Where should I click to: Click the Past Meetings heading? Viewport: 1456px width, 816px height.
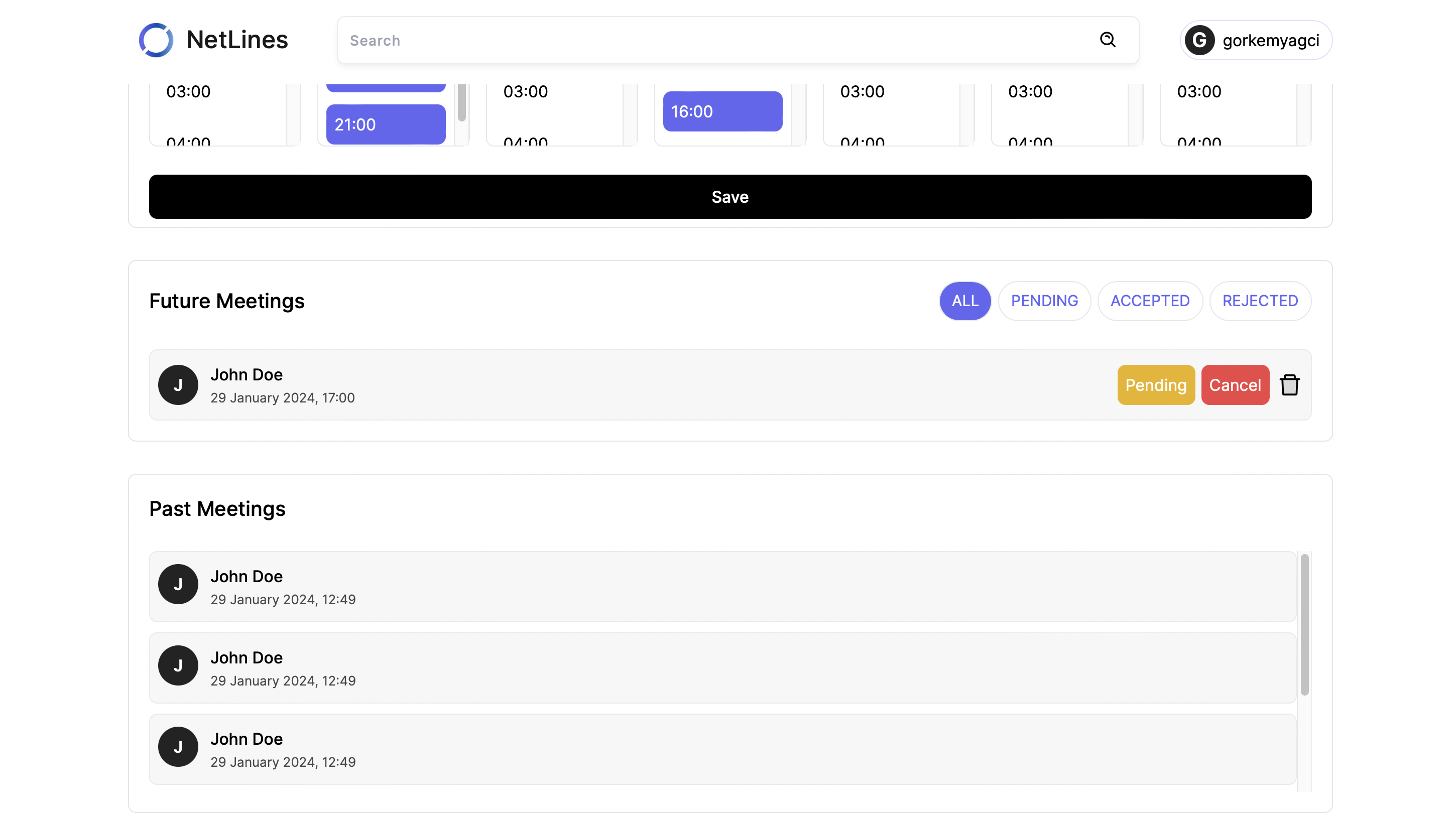217,508
